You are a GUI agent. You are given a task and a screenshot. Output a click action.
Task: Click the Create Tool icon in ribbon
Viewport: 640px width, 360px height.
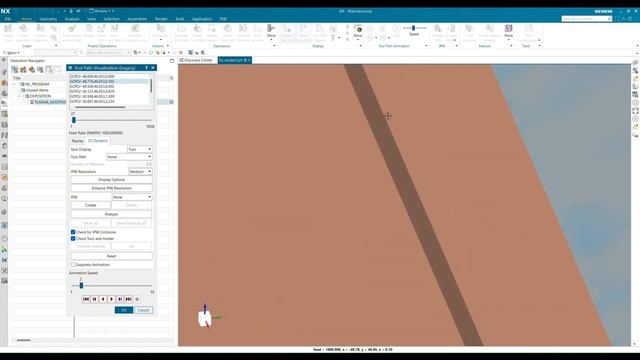pos(8,33)
